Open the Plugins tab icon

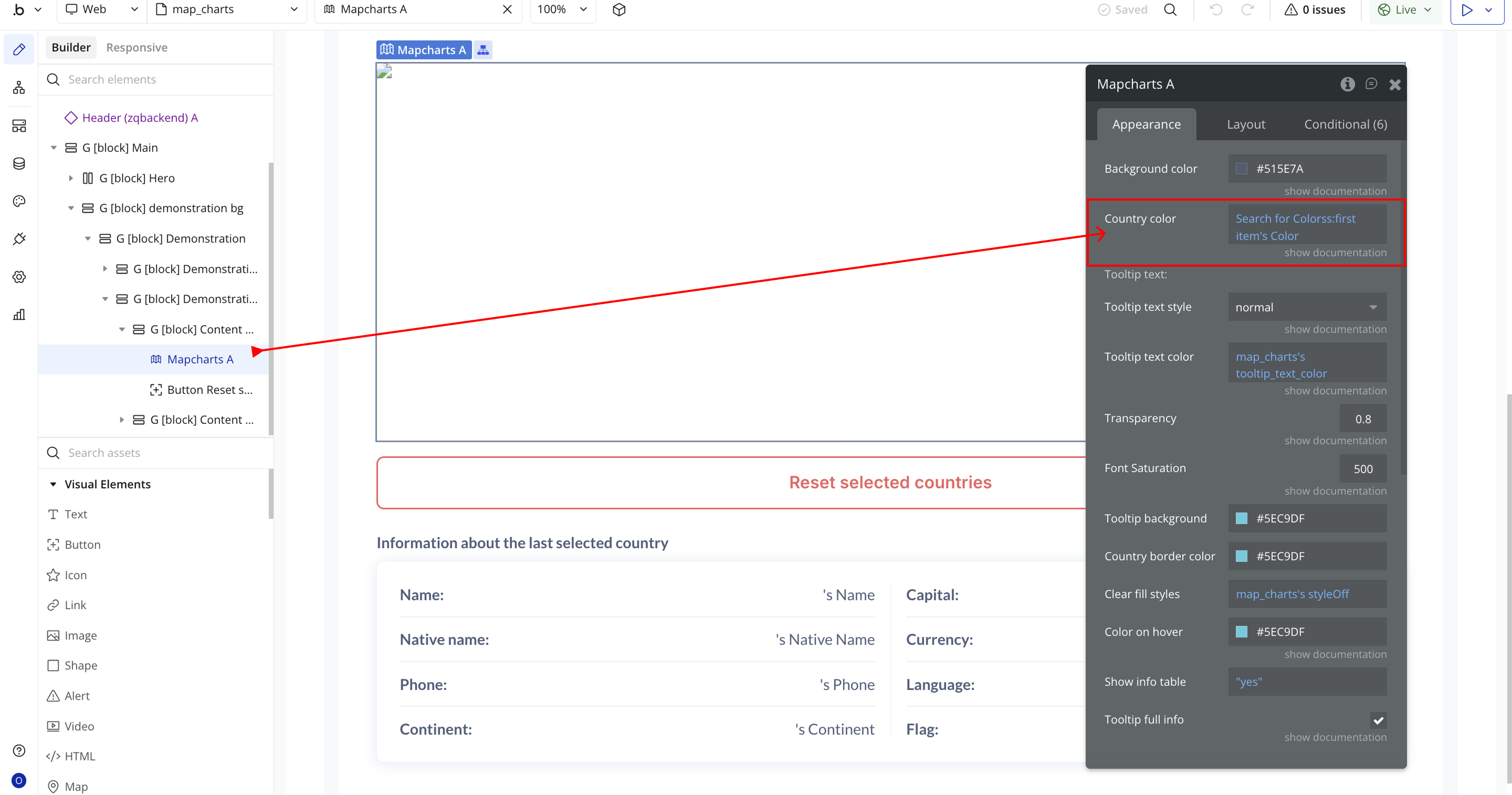[19, 239]
